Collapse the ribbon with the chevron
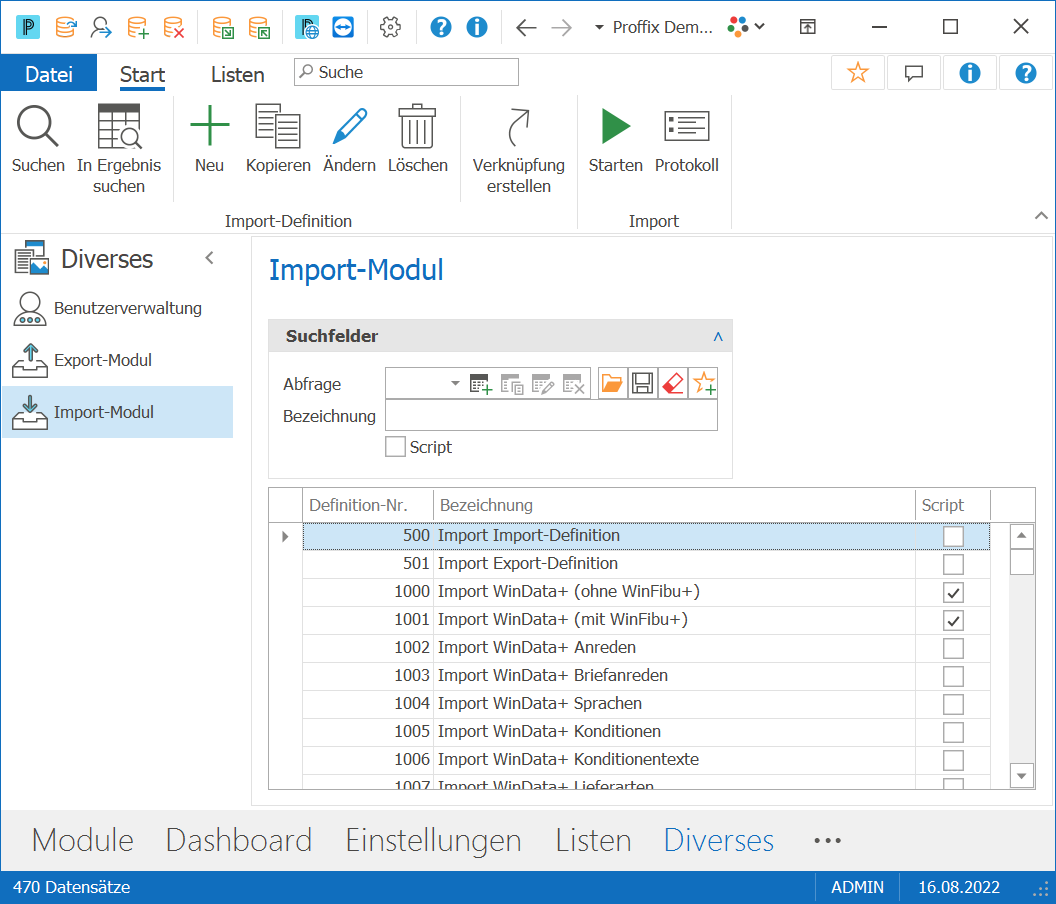The width and height of the screenshot is (1056, 904). [1041, 216]
